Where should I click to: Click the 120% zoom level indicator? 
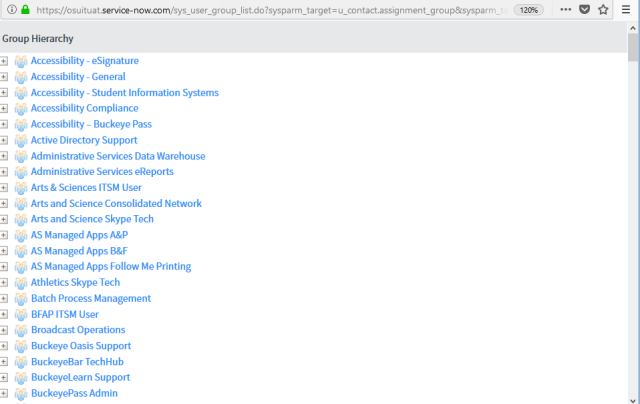(529, 10)
